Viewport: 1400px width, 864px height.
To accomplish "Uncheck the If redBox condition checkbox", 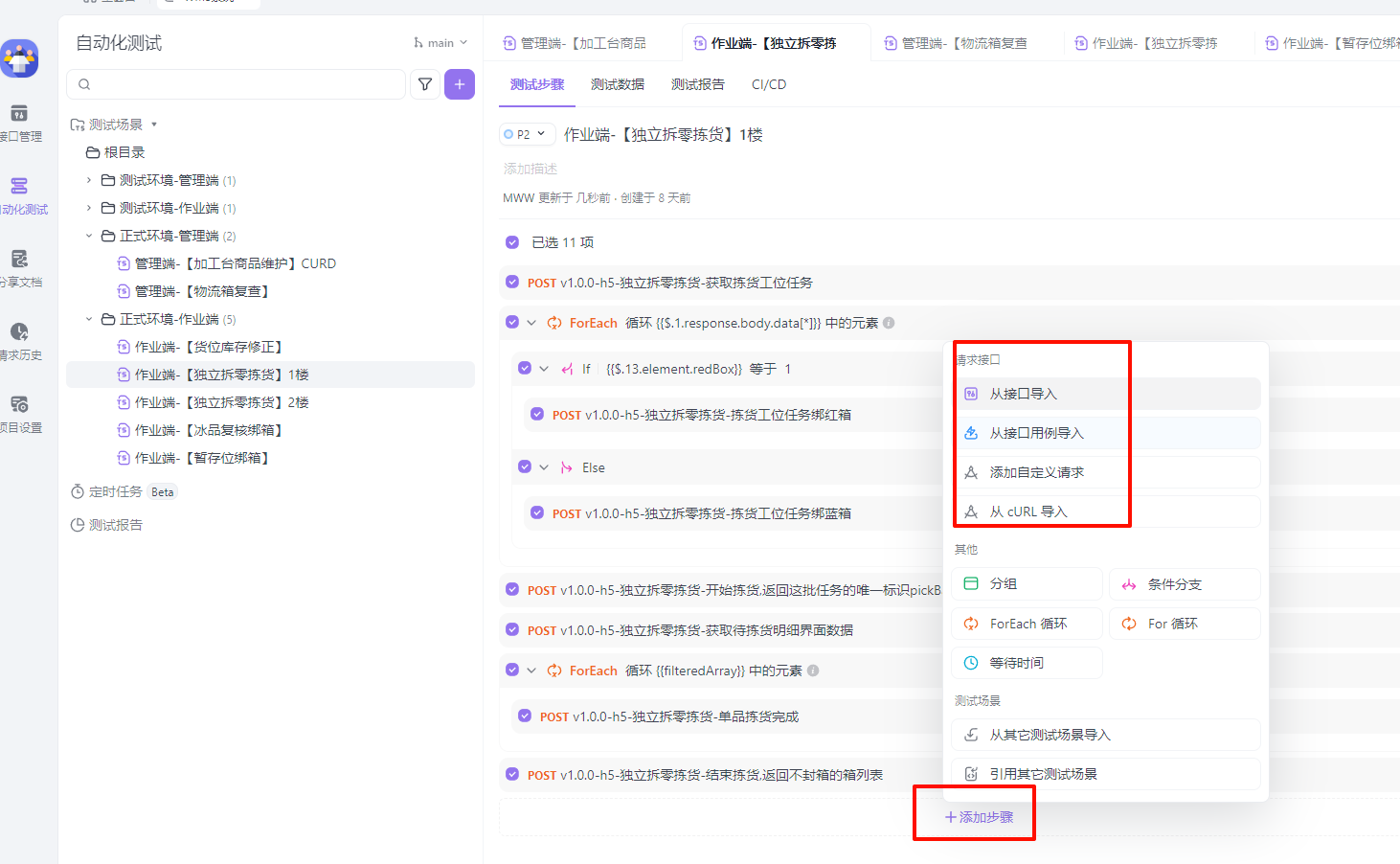I will coord(525,369).
